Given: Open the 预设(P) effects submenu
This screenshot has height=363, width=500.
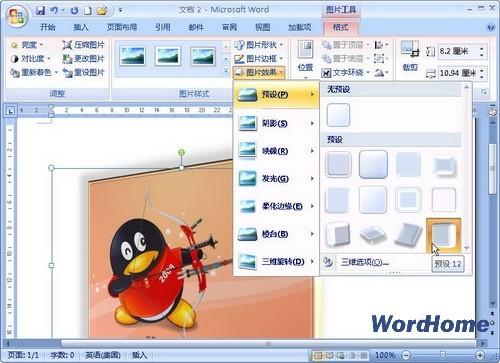Looking at the screenshot, I should pyautogui.click(x=276, y=95).
